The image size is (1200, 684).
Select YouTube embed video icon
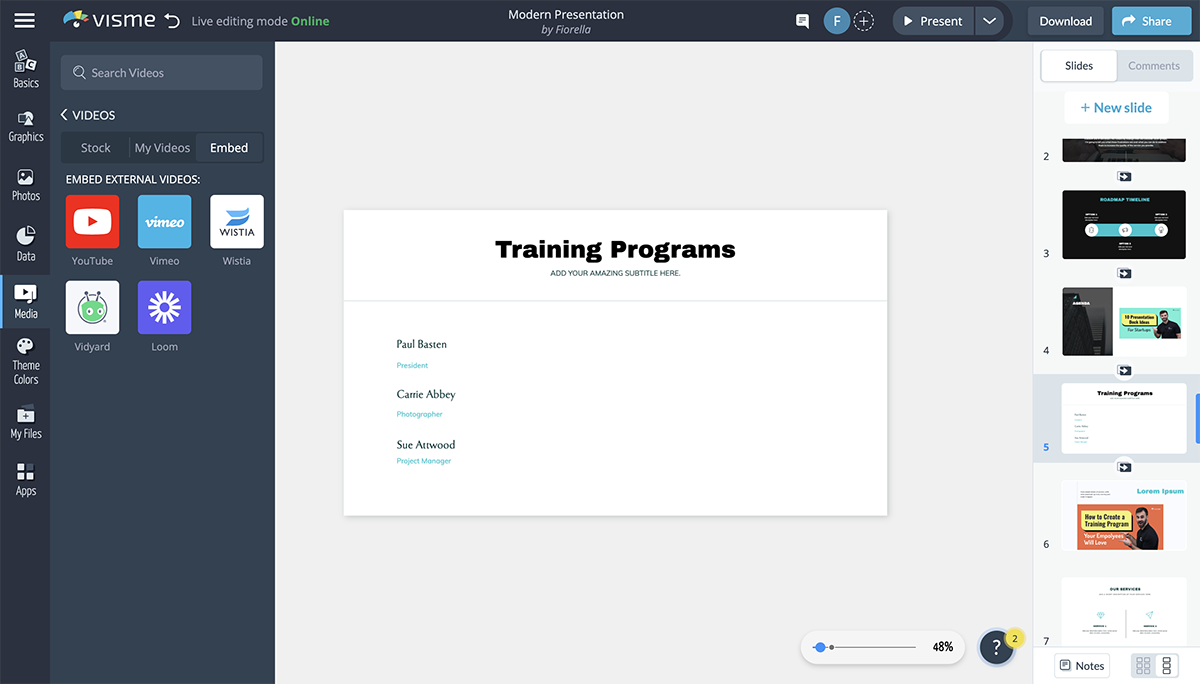click(92, 222)
